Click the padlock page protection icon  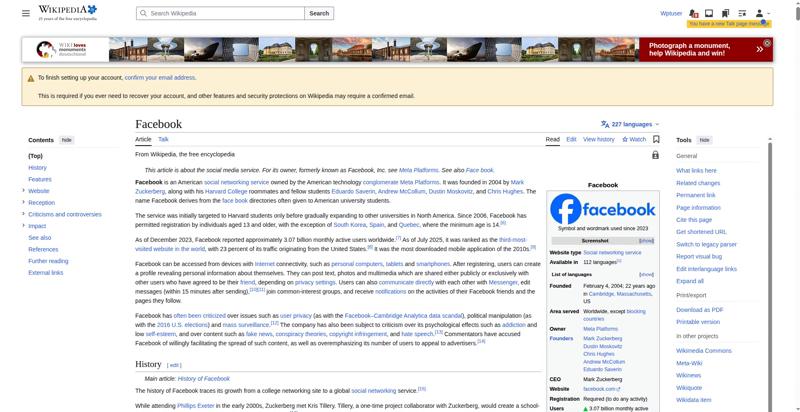(656, 155)
